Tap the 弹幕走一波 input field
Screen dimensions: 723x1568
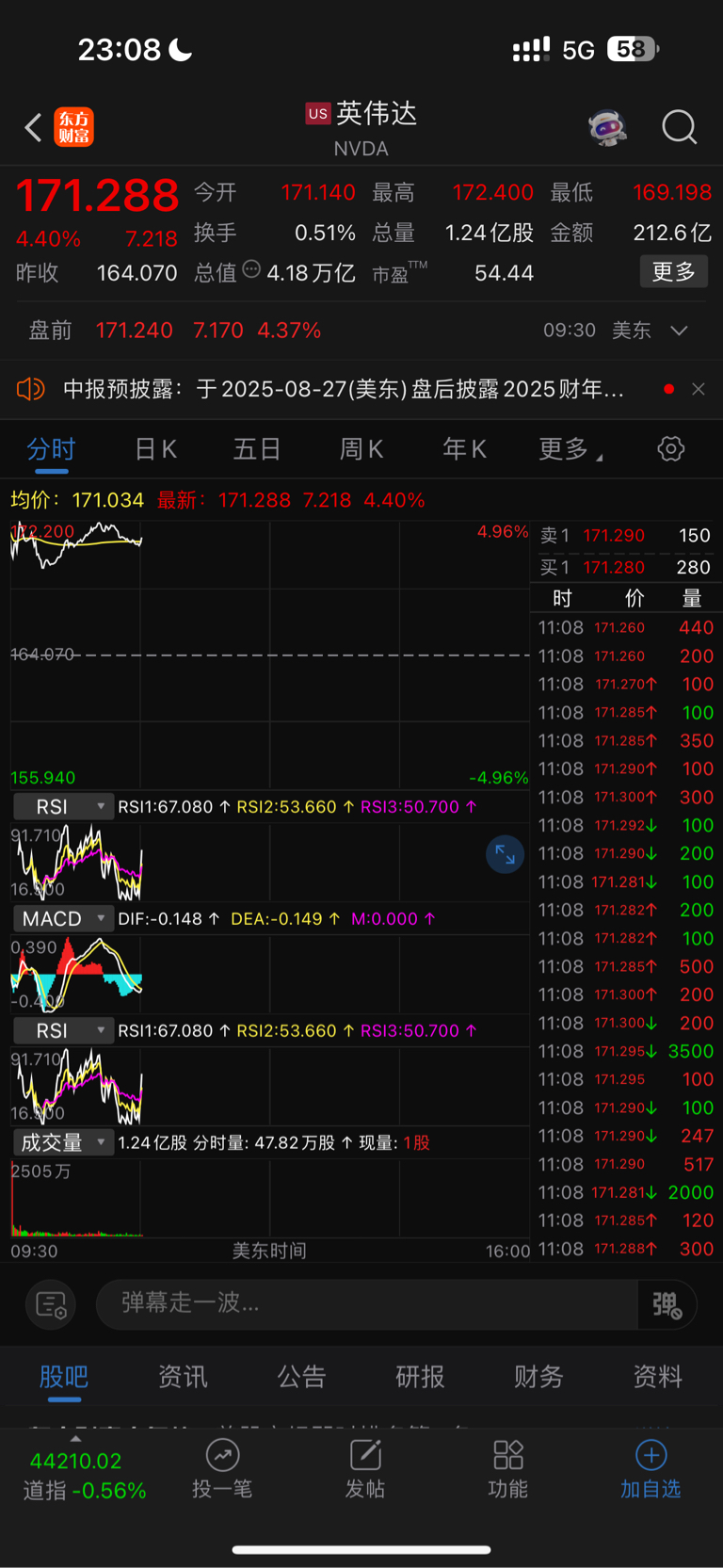tap(367, 1303)
